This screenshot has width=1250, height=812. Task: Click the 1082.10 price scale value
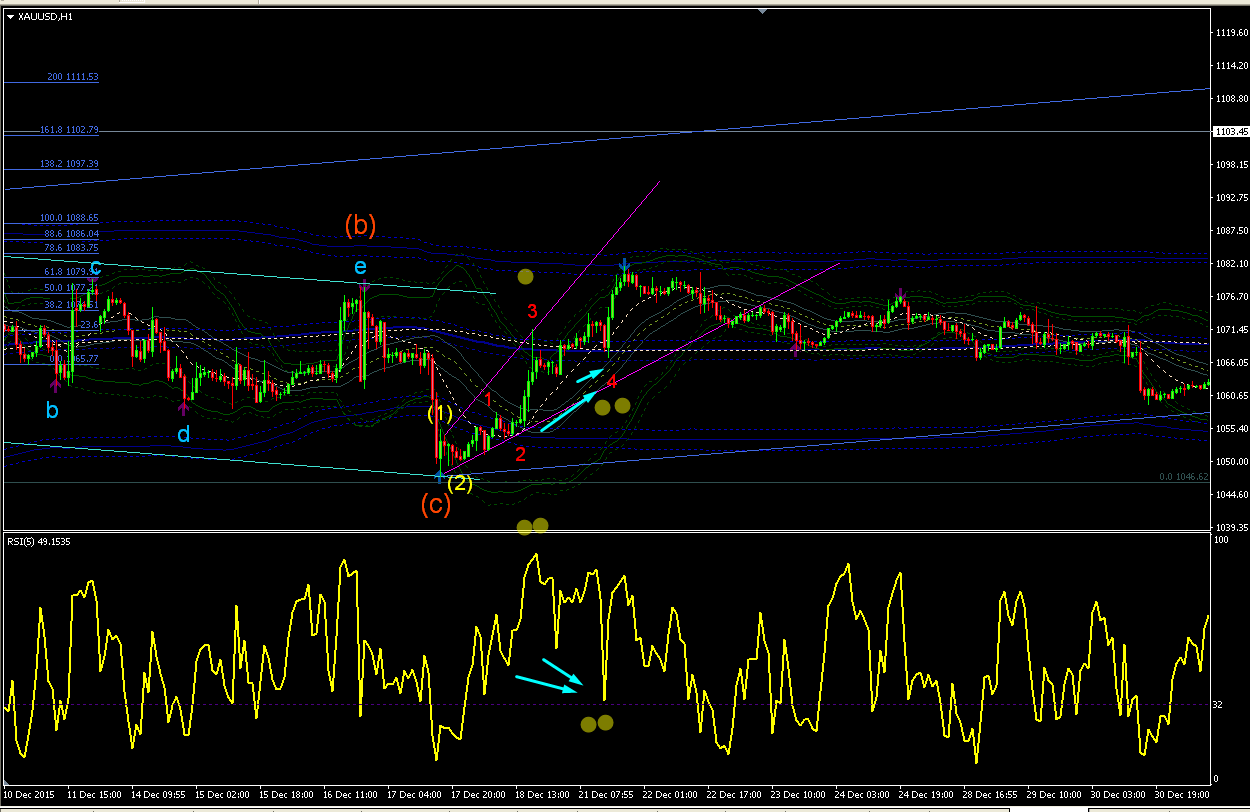1231,264
